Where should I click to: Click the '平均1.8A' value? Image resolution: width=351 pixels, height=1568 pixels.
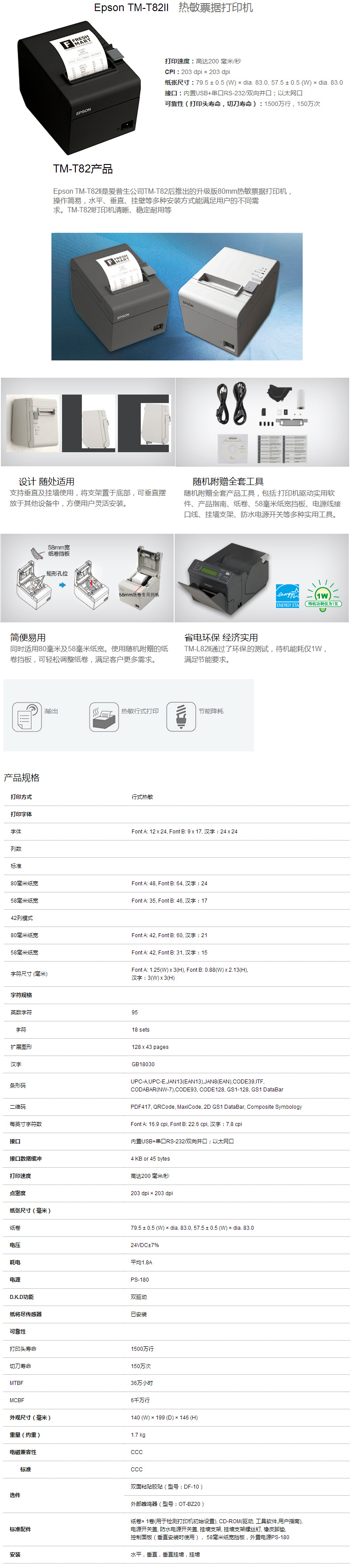(x=141, y=1262)
